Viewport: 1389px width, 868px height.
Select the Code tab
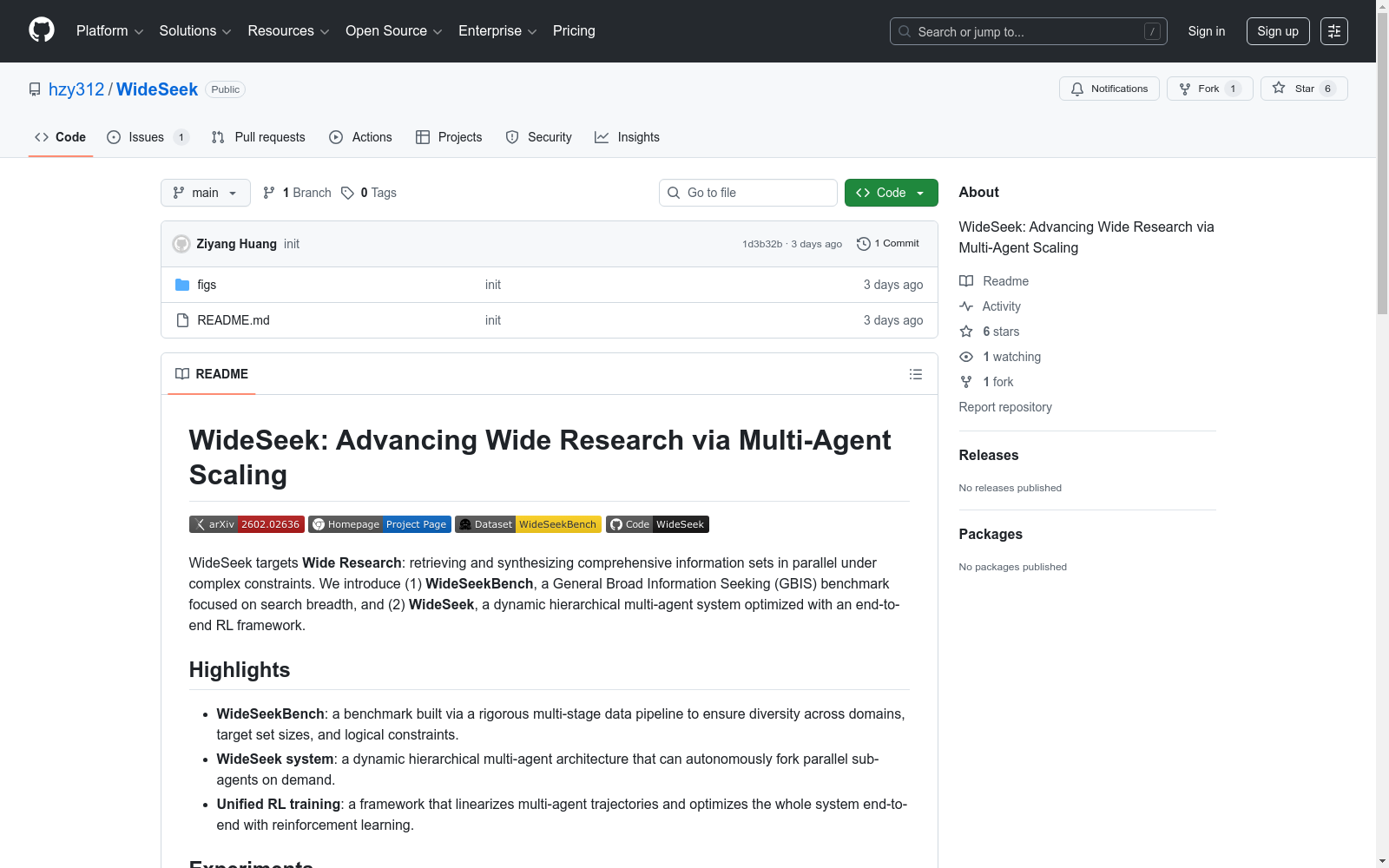[x=61, y=137]
